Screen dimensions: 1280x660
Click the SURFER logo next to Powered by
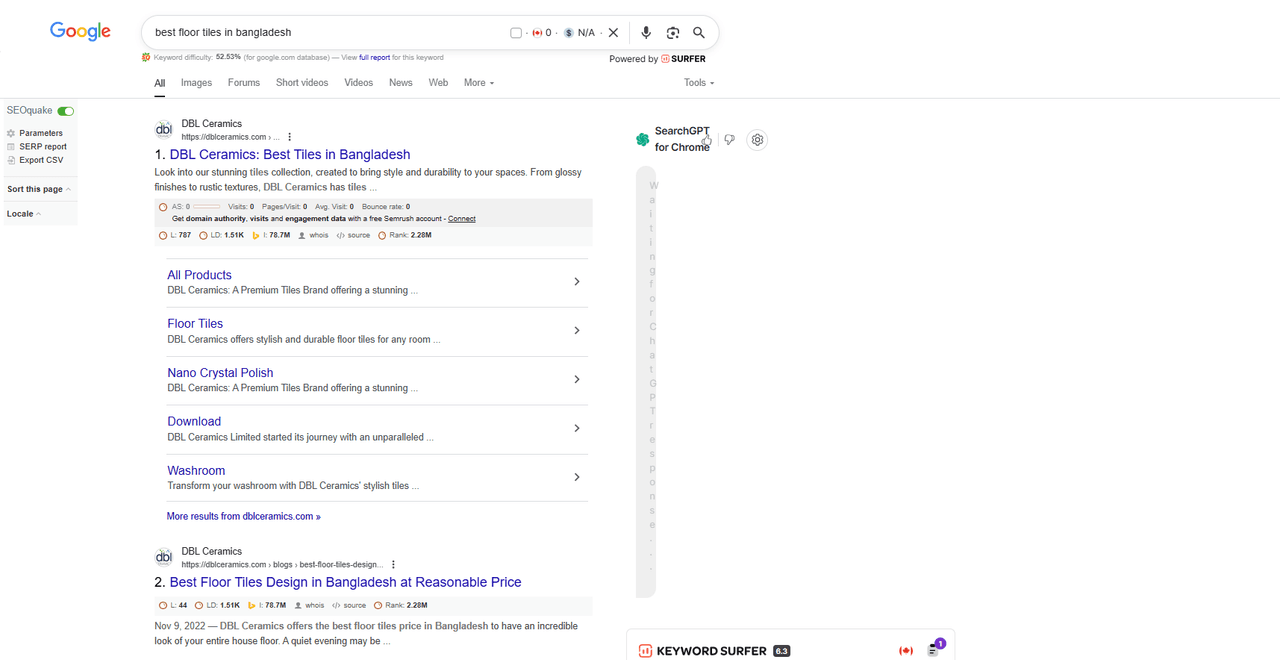683,59
